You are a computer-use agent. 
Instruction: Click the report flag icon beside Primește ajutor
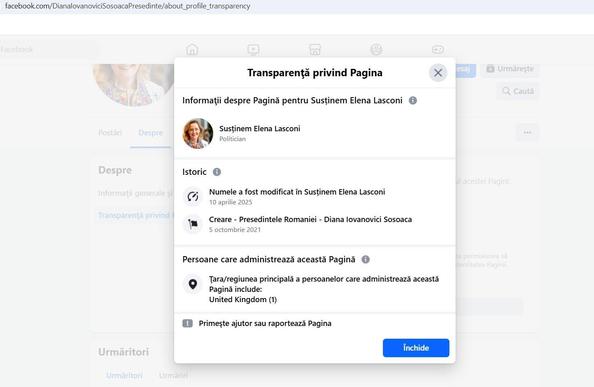tap(188, 323)
